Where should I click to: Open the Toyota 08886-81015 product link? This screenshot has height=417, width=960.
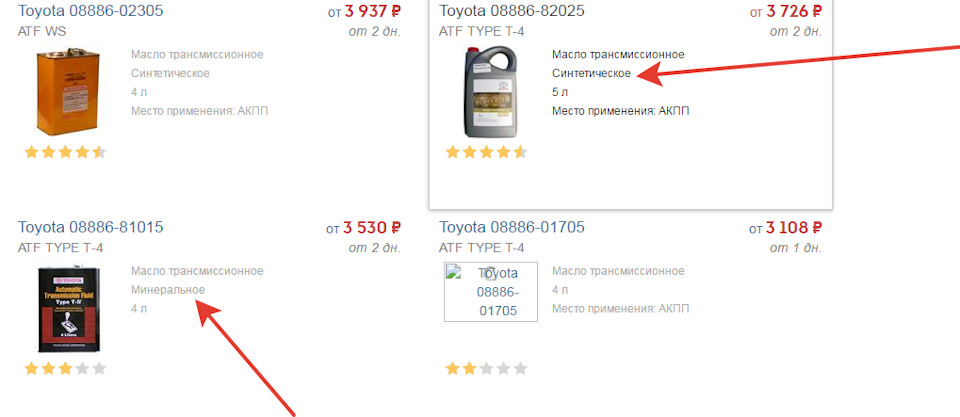click(90, 227)
